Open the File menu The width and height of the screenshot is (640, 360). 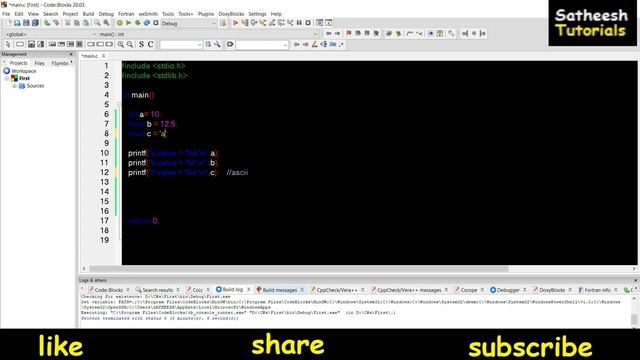pyautogui.click(x=6, y=14)
